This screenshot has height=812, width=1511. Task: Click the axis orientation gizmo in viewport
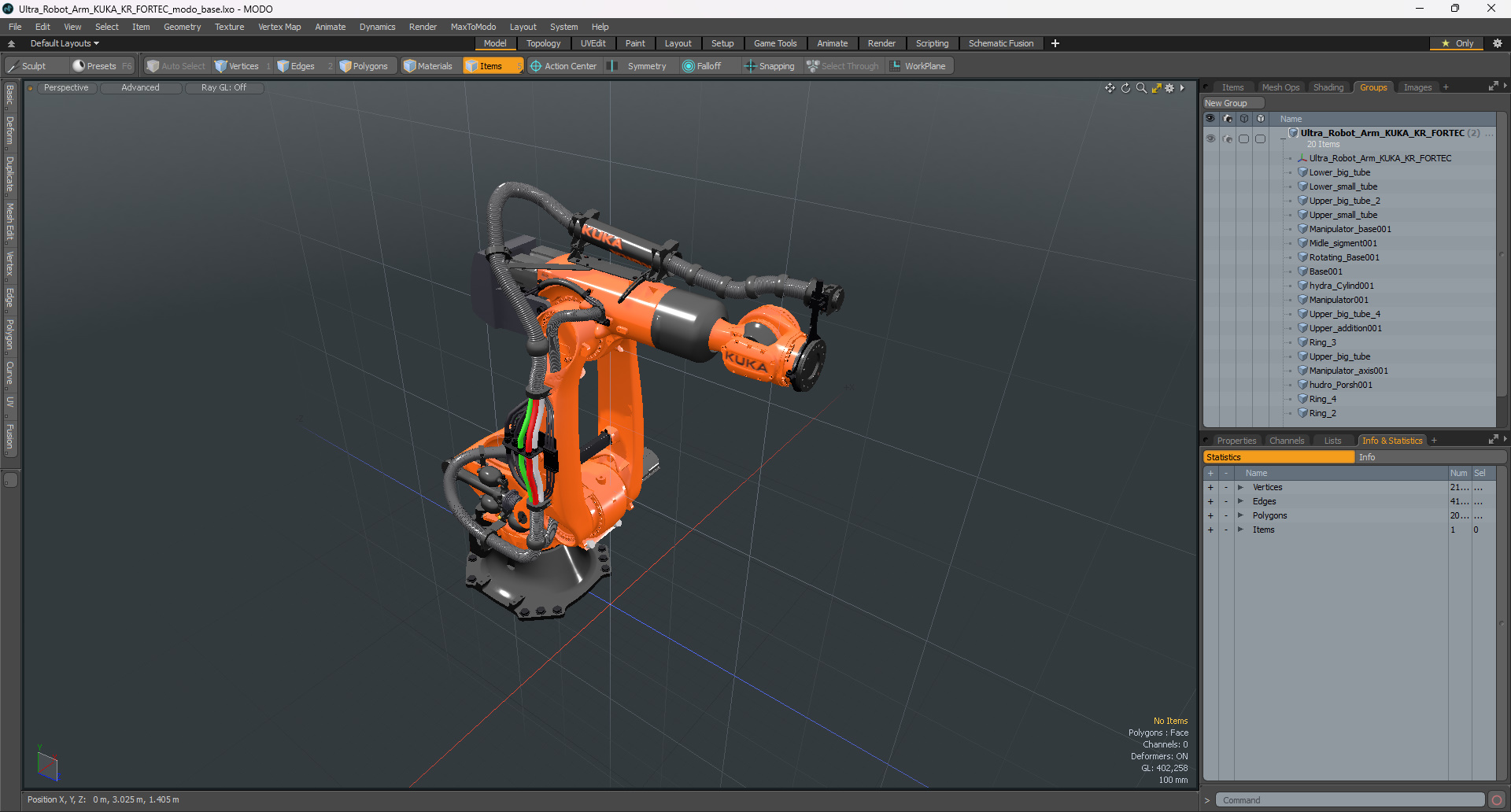point(47,763)
